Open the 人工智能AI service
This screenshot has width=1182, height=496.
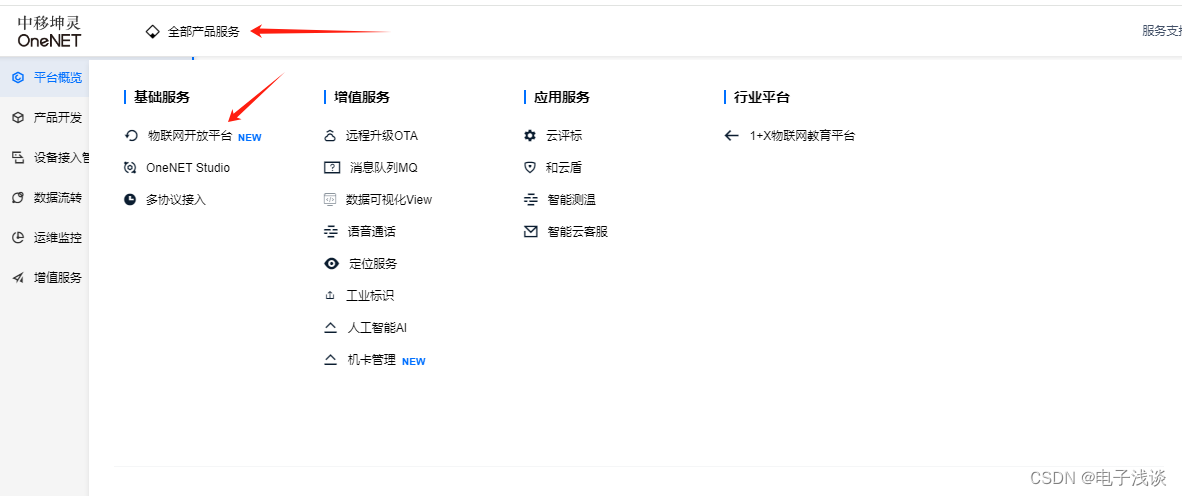tap(377, 328)
